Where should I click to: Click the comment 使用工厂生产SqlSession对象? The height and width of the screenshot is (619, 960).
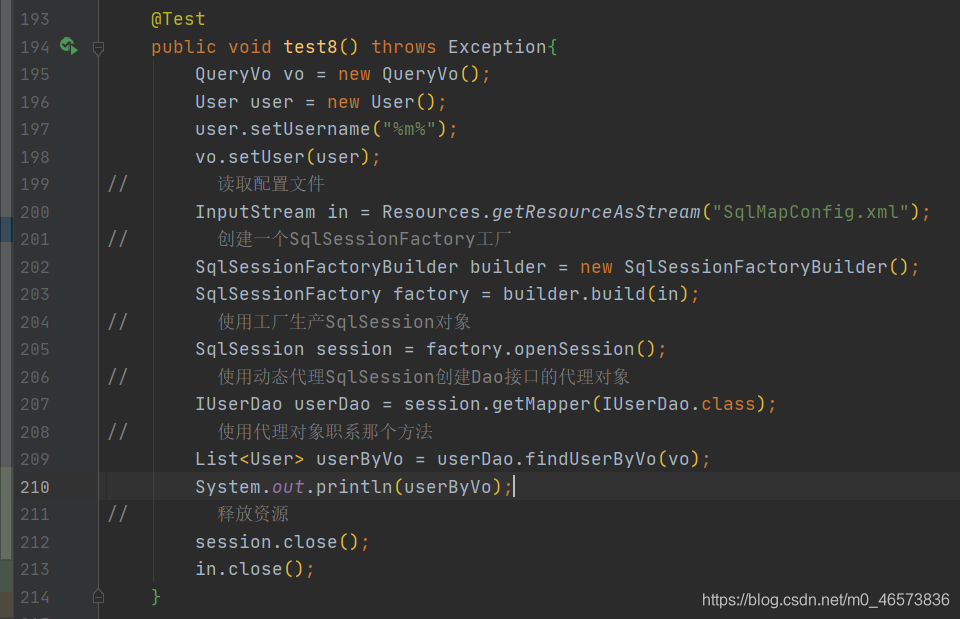[344, 321]
